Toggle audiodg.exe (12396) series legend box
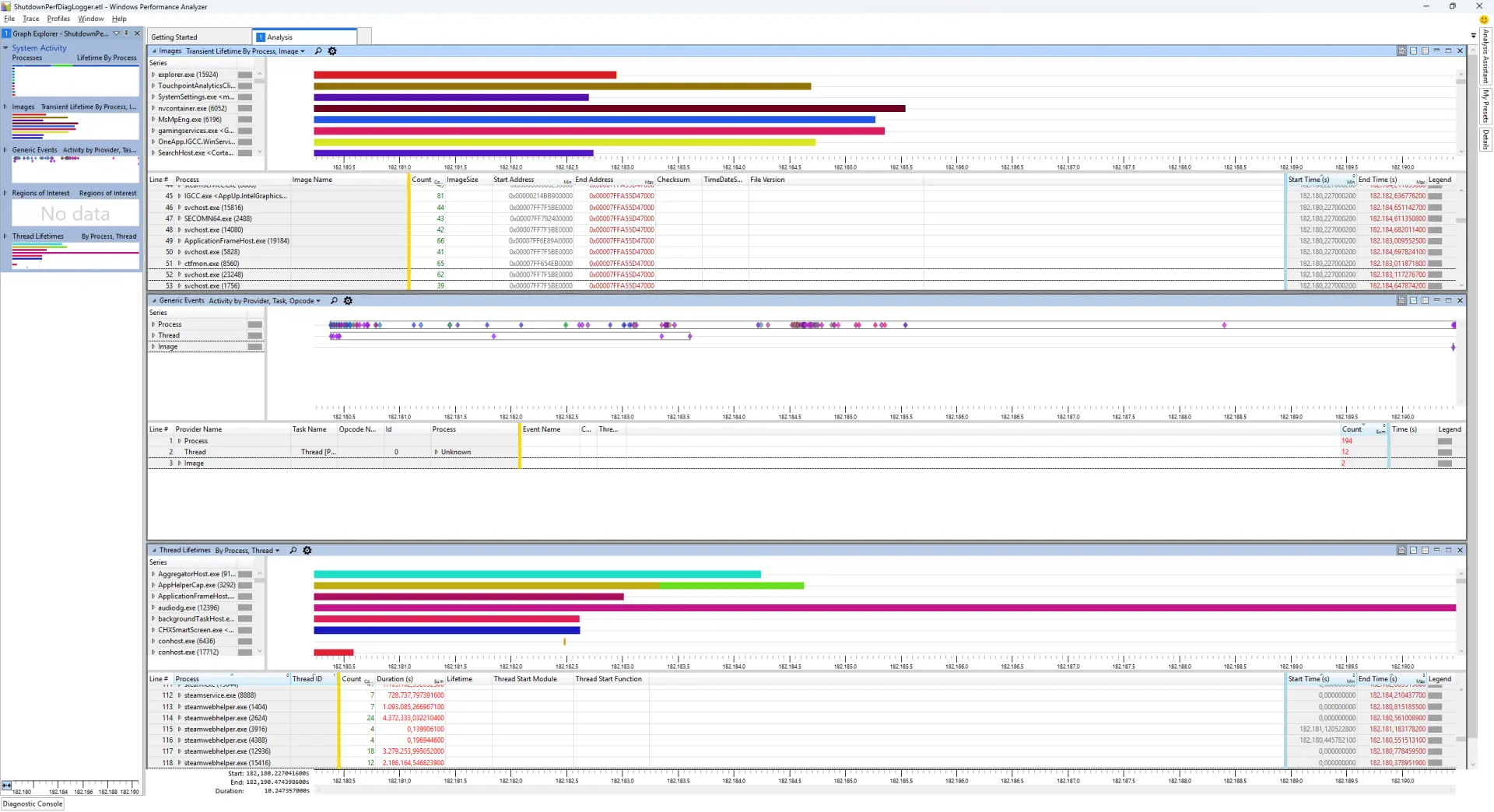 (x=245, y=608)
